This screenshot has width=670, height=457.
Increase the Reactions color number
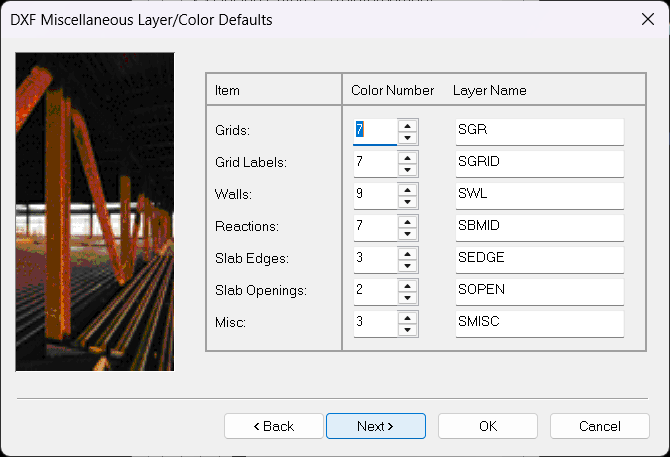pyautogui.click(x=407, y=221)
